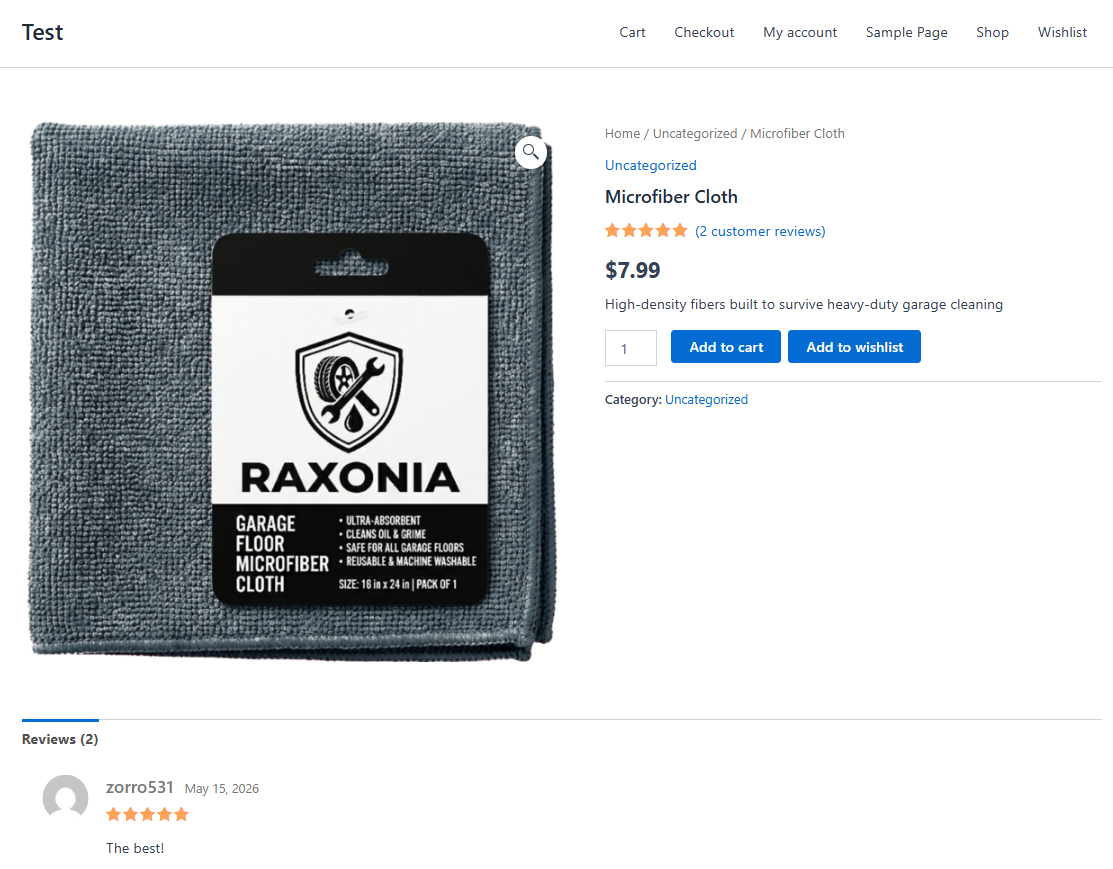Open the 2 customer reviews link
This screenshot has width=1113, height=869.
tap(760, 231)
